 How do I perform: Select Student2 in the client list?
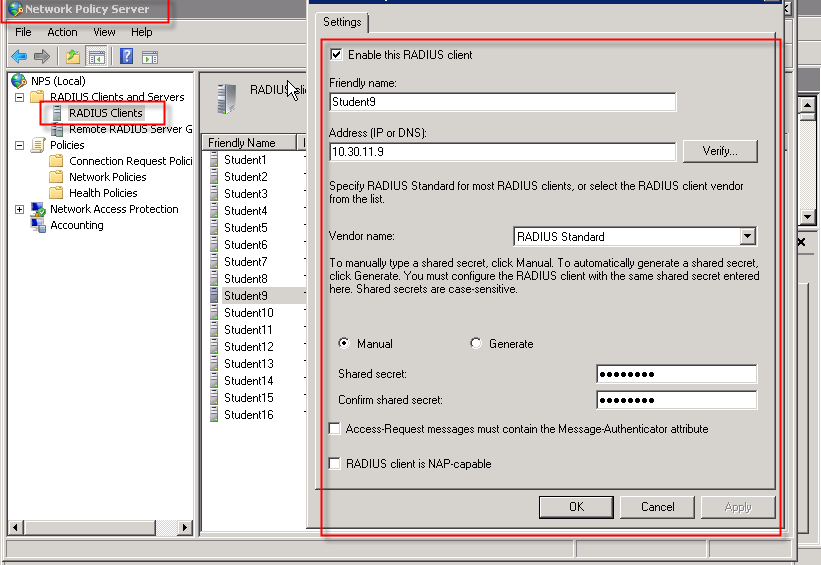click(x=246, y=176)
